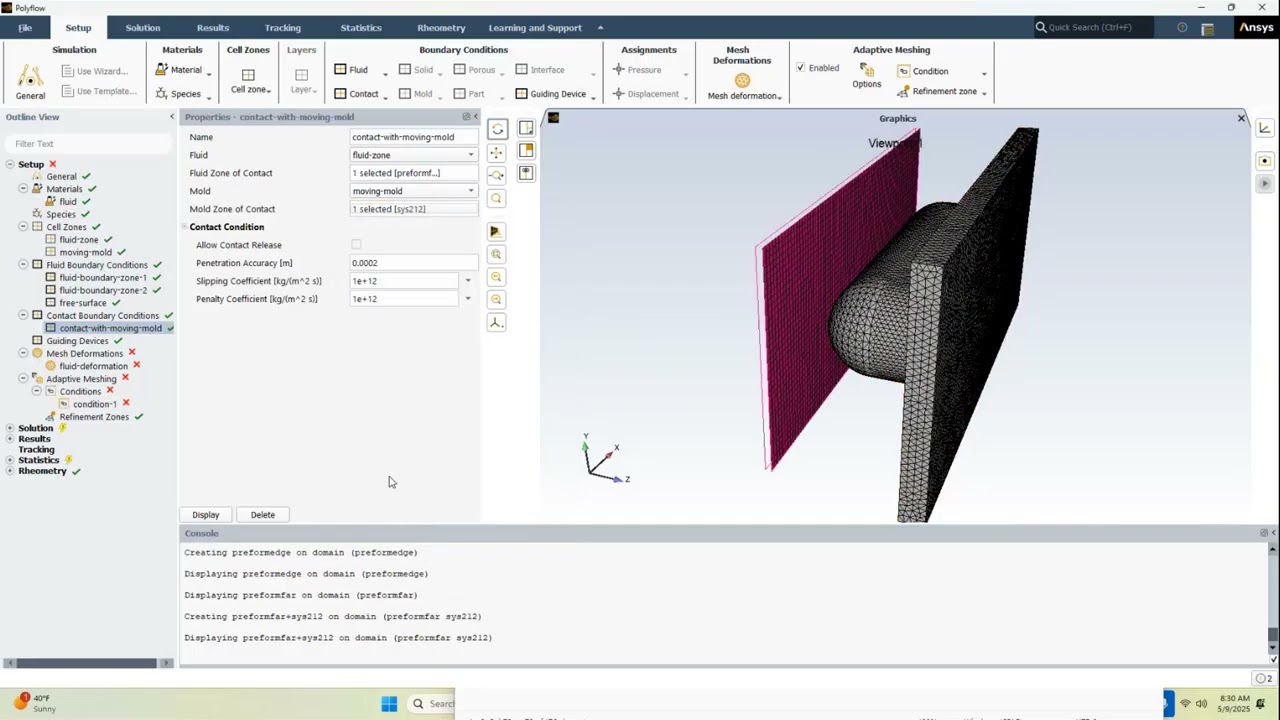Switch to the Solution tab
Viewport: 1280px width, 720px height.
[143, 27]
